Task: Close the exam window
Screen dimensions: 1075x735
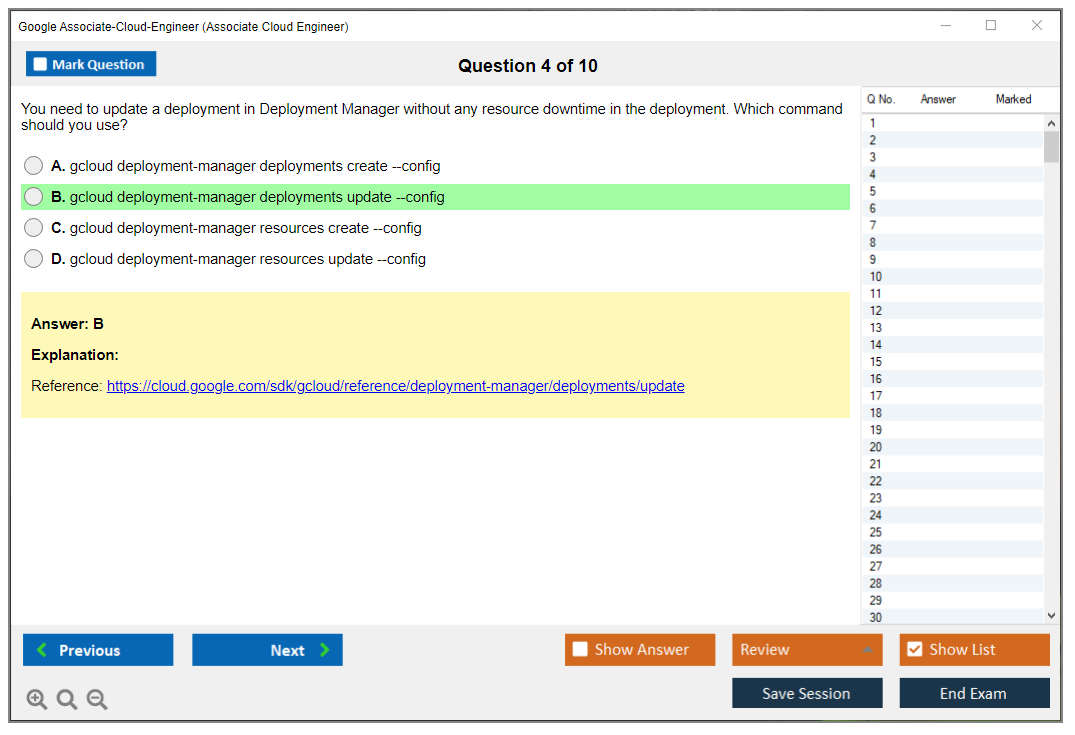Action: [1037, 26]
